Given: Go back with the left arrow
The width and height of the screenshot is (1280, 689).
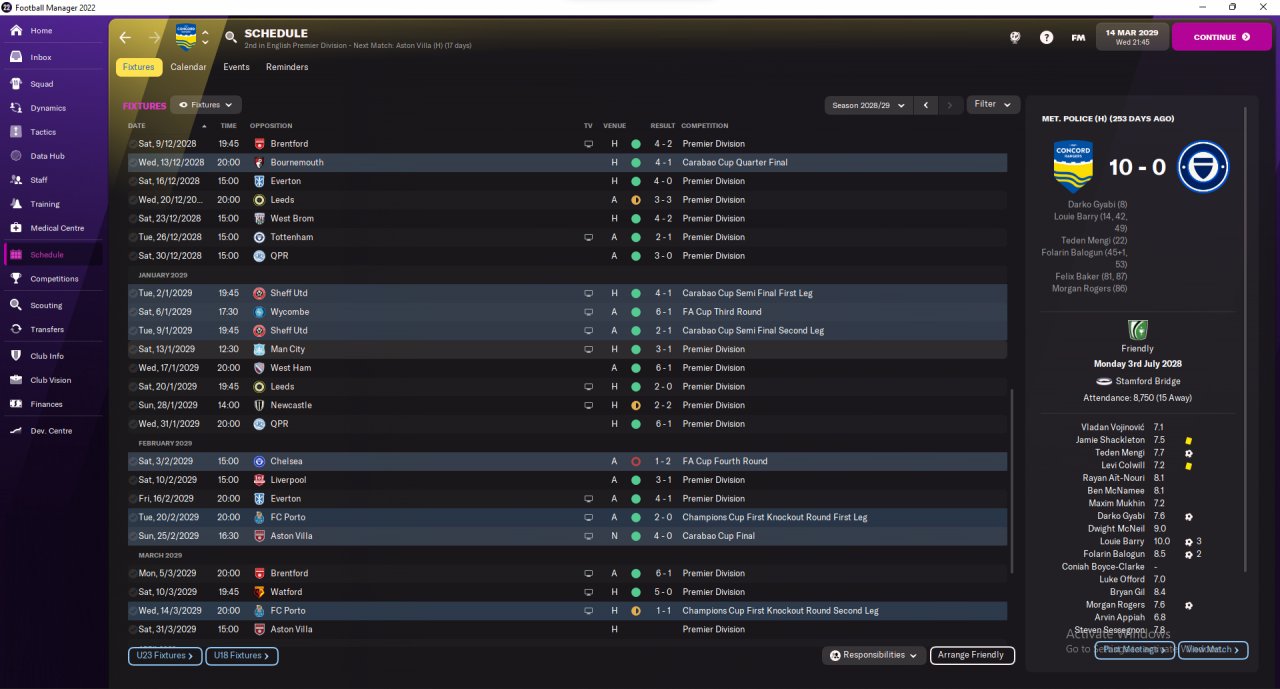Looking at the screenshot, I should tap(125, 37).
